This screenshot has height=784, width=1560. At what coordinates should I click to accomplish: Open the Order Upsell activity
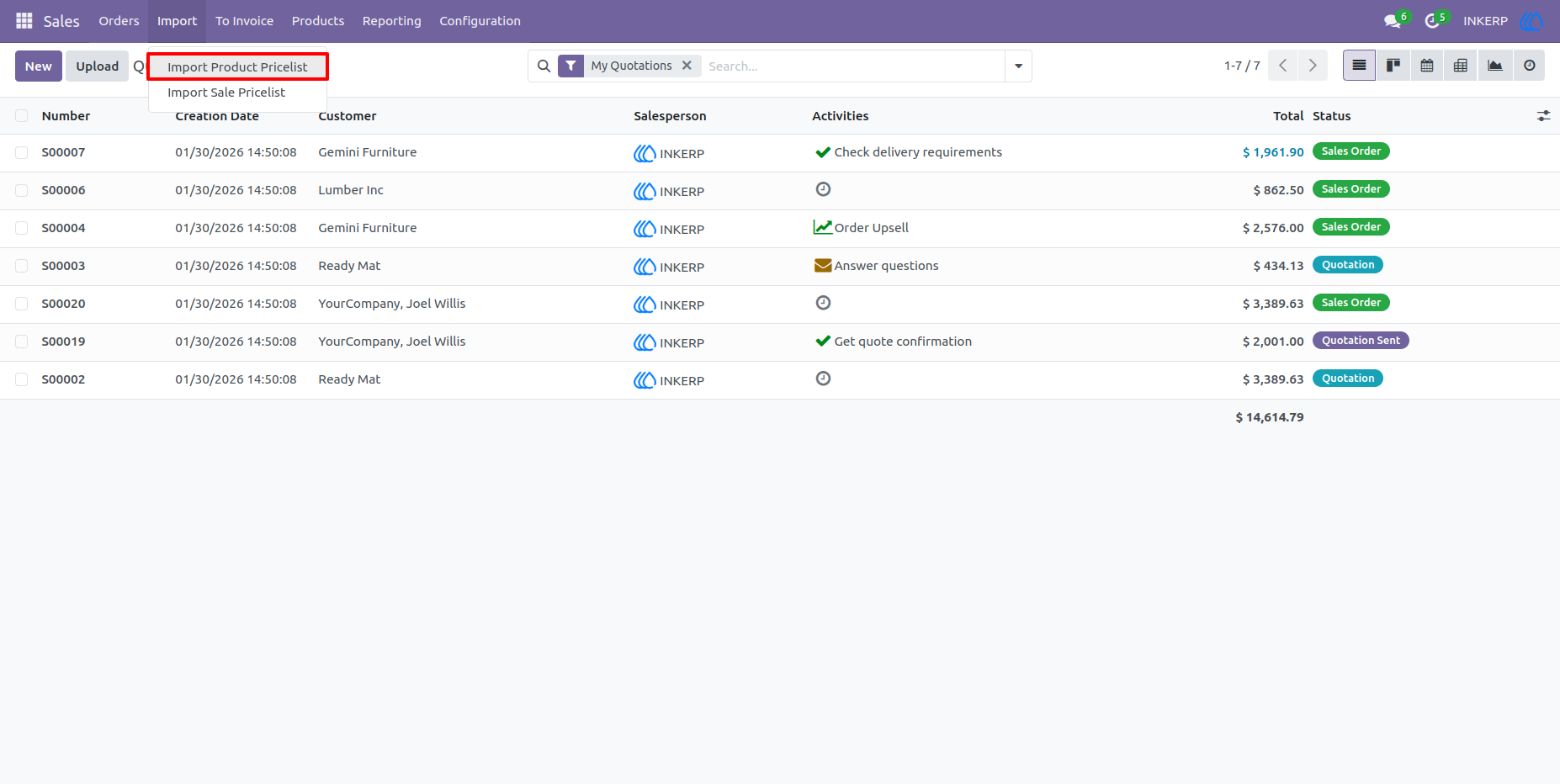point(862,228)
